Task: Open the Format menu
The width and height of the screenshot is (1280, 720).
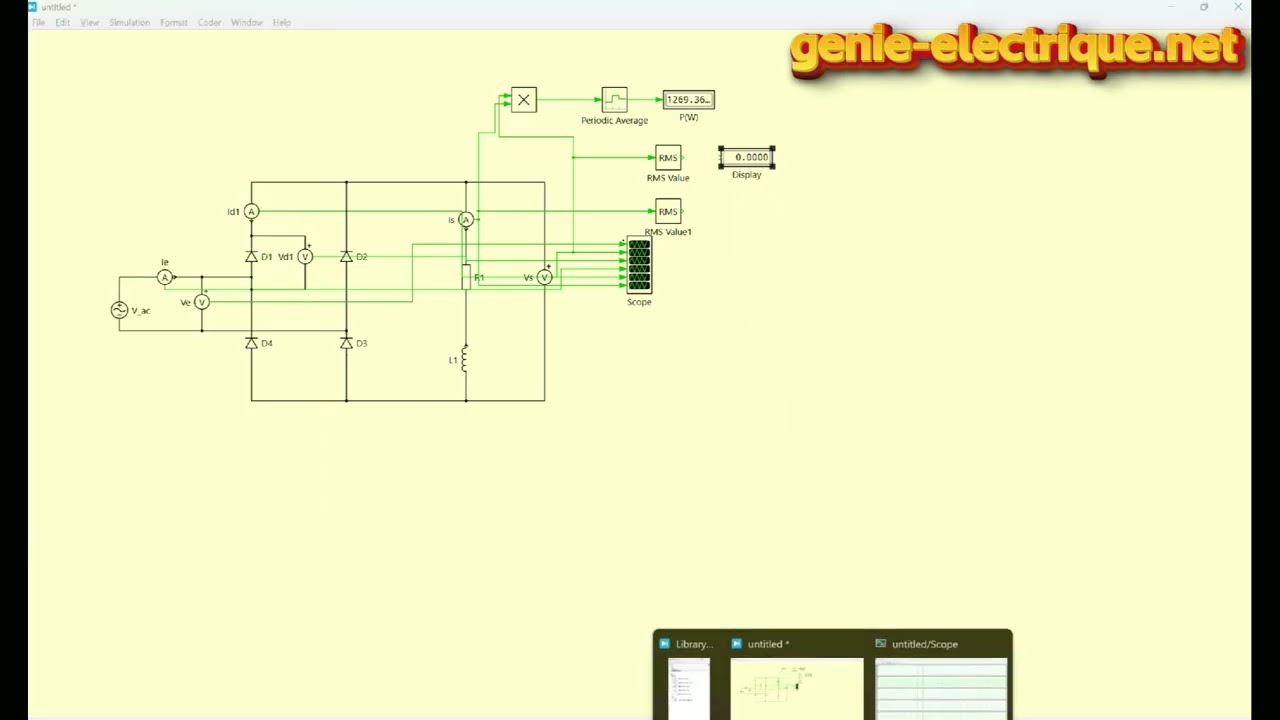Action: pyautogui.click(x=173, y=22)
